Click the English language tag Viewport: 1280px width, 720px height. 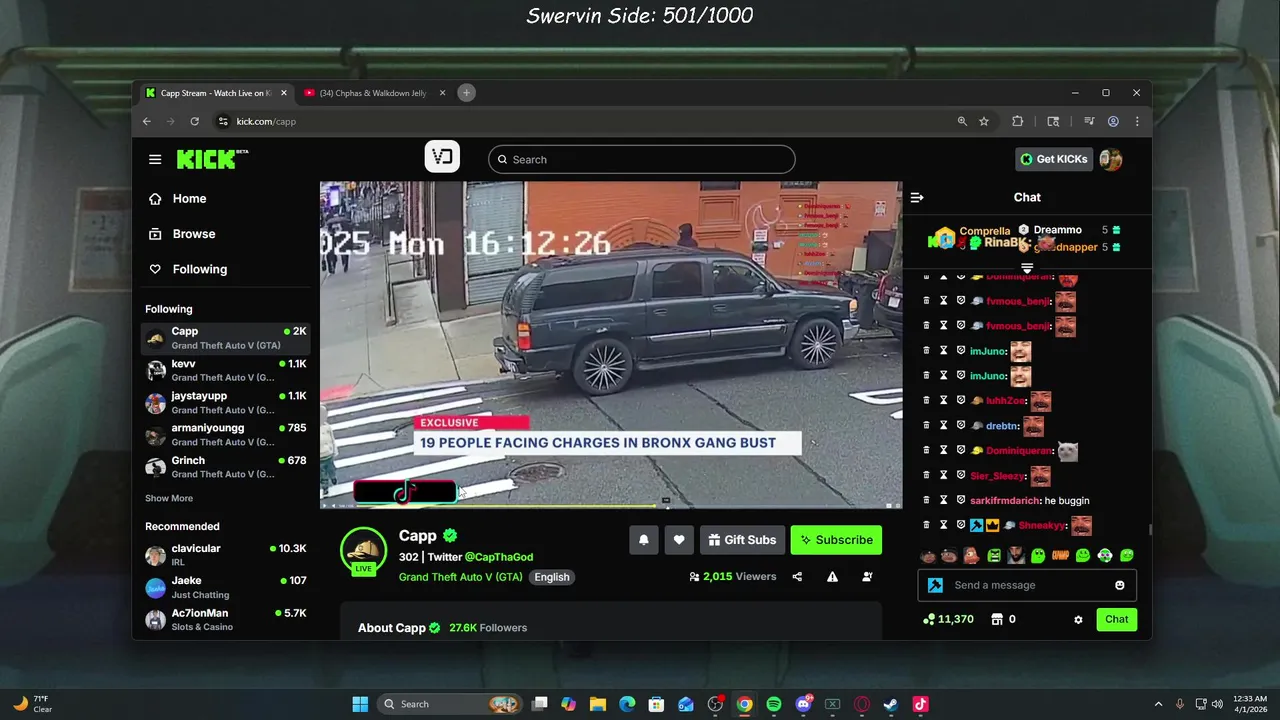(x=552, y=577)
